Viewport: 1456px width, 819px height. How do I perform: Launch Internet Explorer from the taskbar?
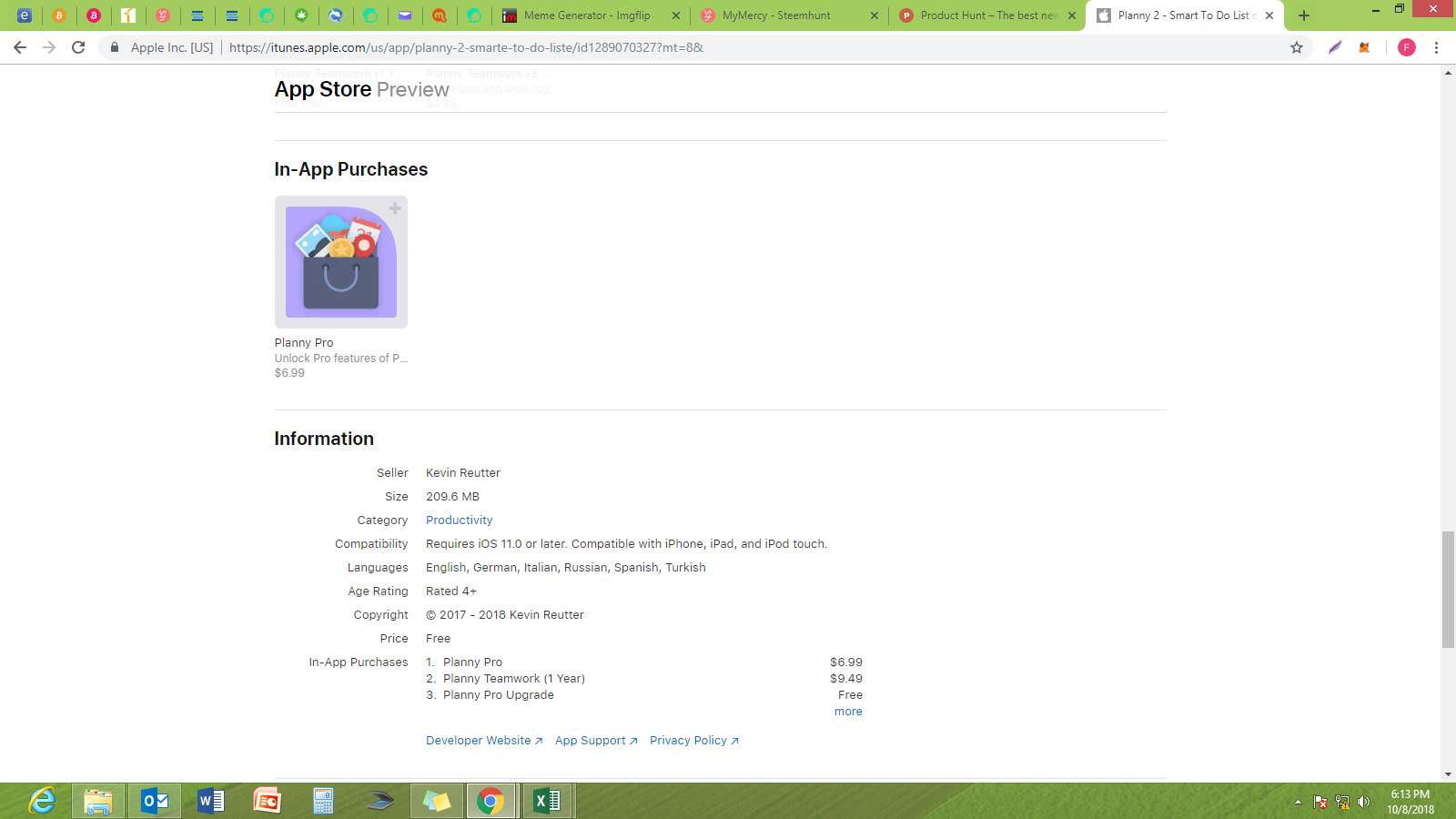[42, 801]
